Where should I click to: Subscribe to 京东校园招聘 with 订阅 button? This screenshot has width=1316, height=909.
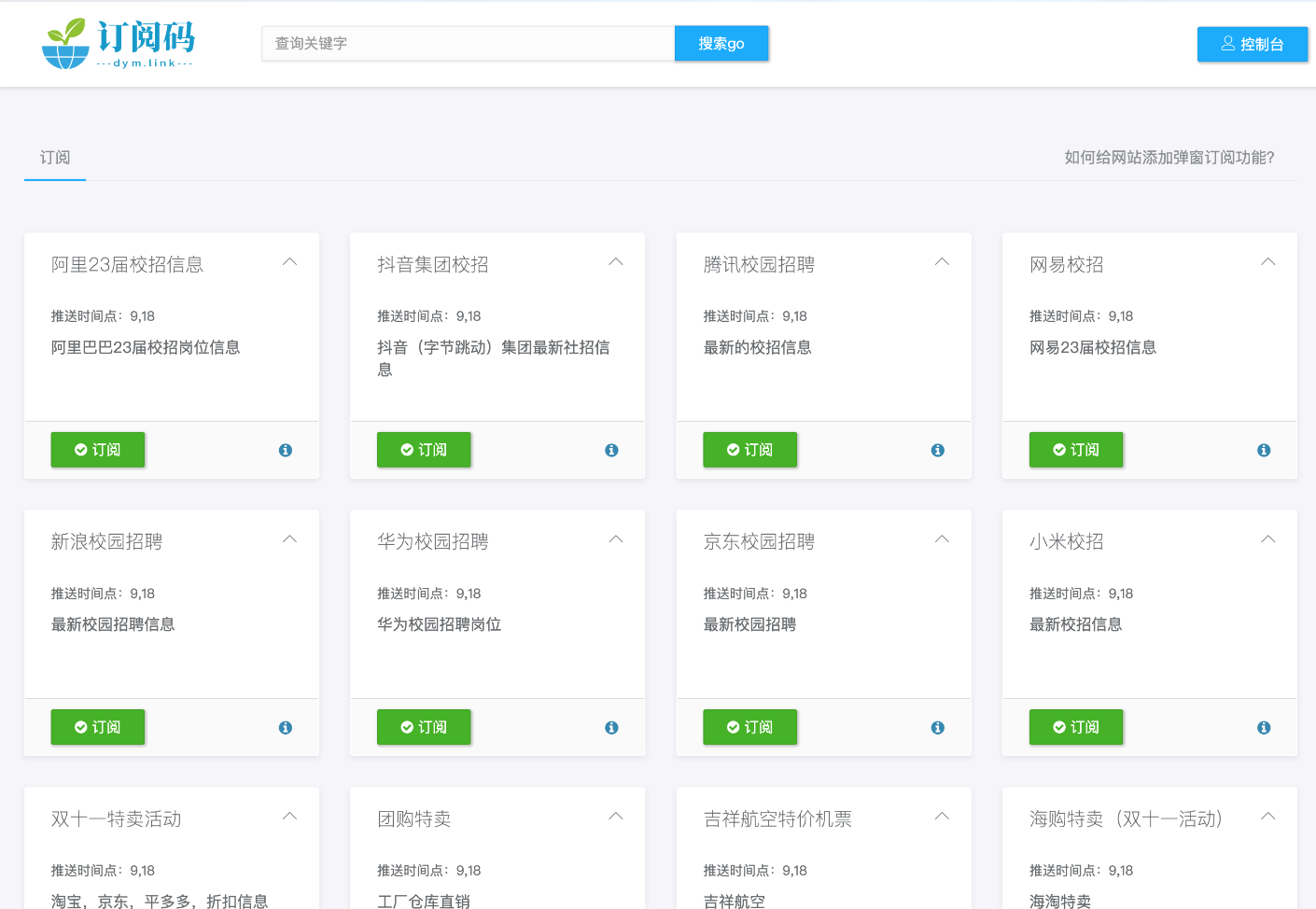coord(750,727)
